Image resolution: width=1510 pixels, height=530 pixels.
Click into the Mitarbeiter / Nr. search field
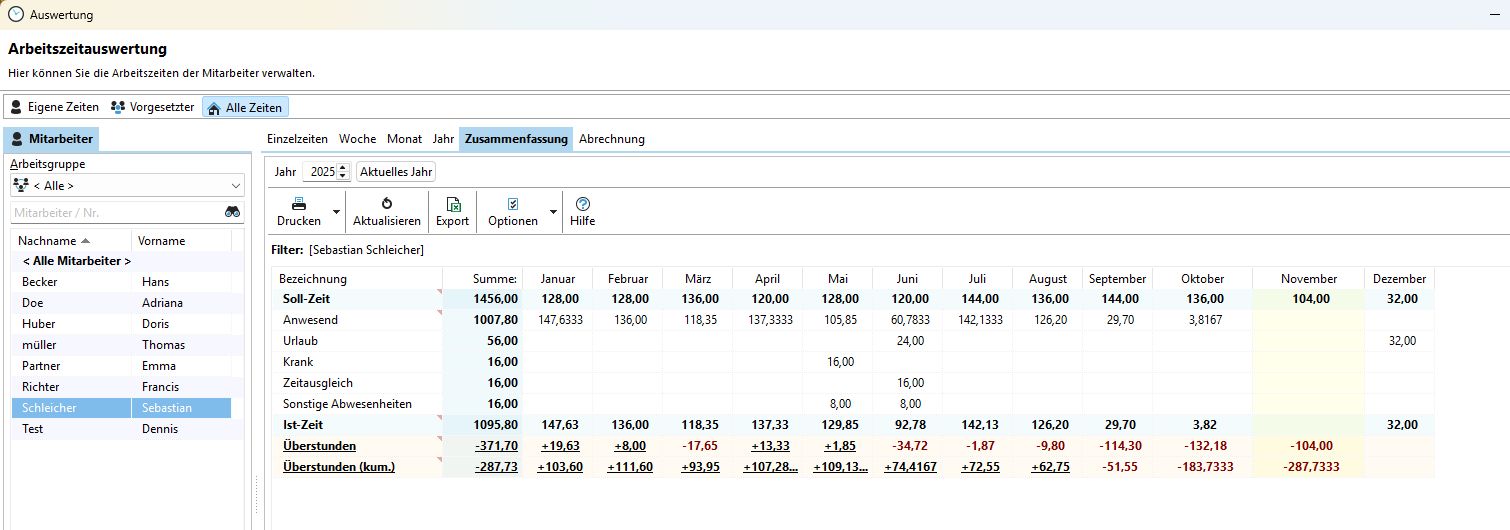(115, 212)
